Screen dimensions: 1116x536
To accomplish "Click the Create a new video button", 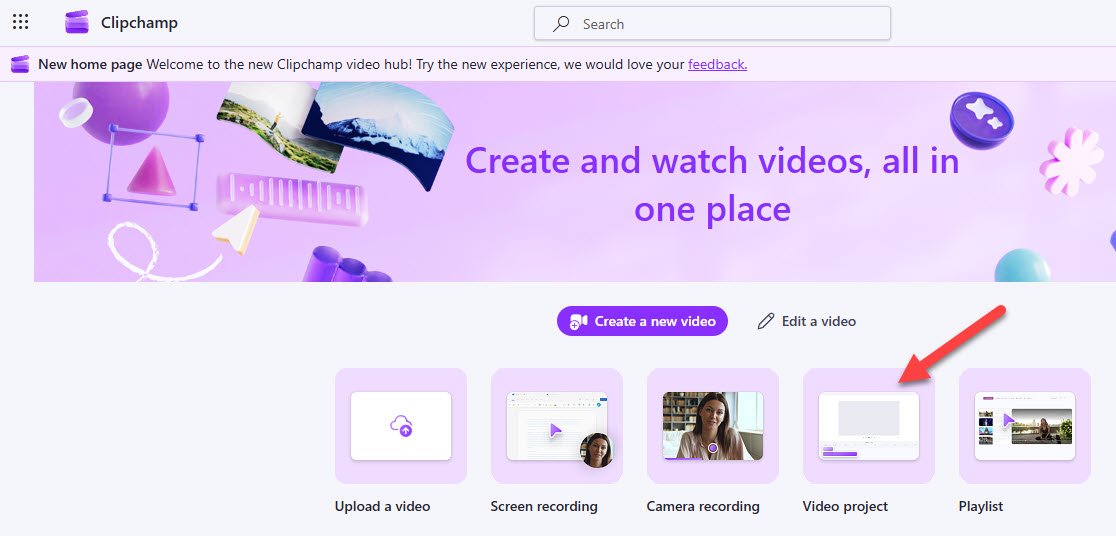I will tap(642, 321).
